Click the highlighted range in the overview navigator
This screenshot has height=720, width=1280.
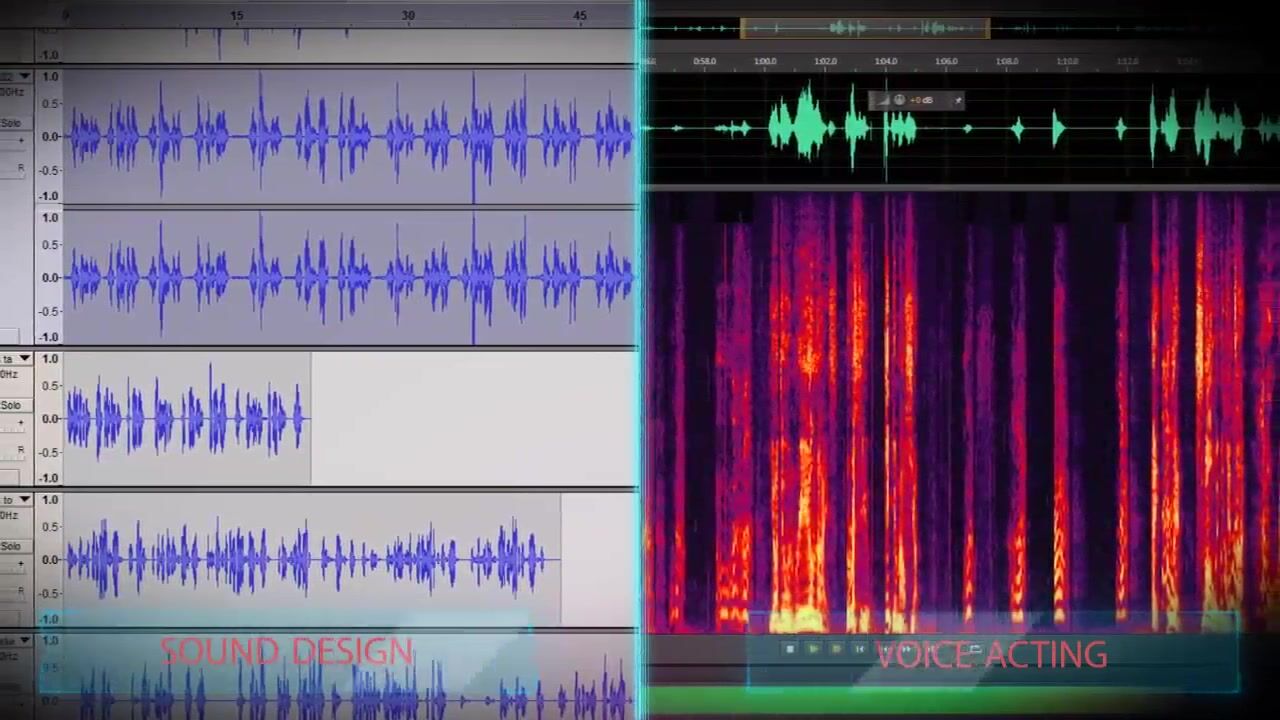865,28
